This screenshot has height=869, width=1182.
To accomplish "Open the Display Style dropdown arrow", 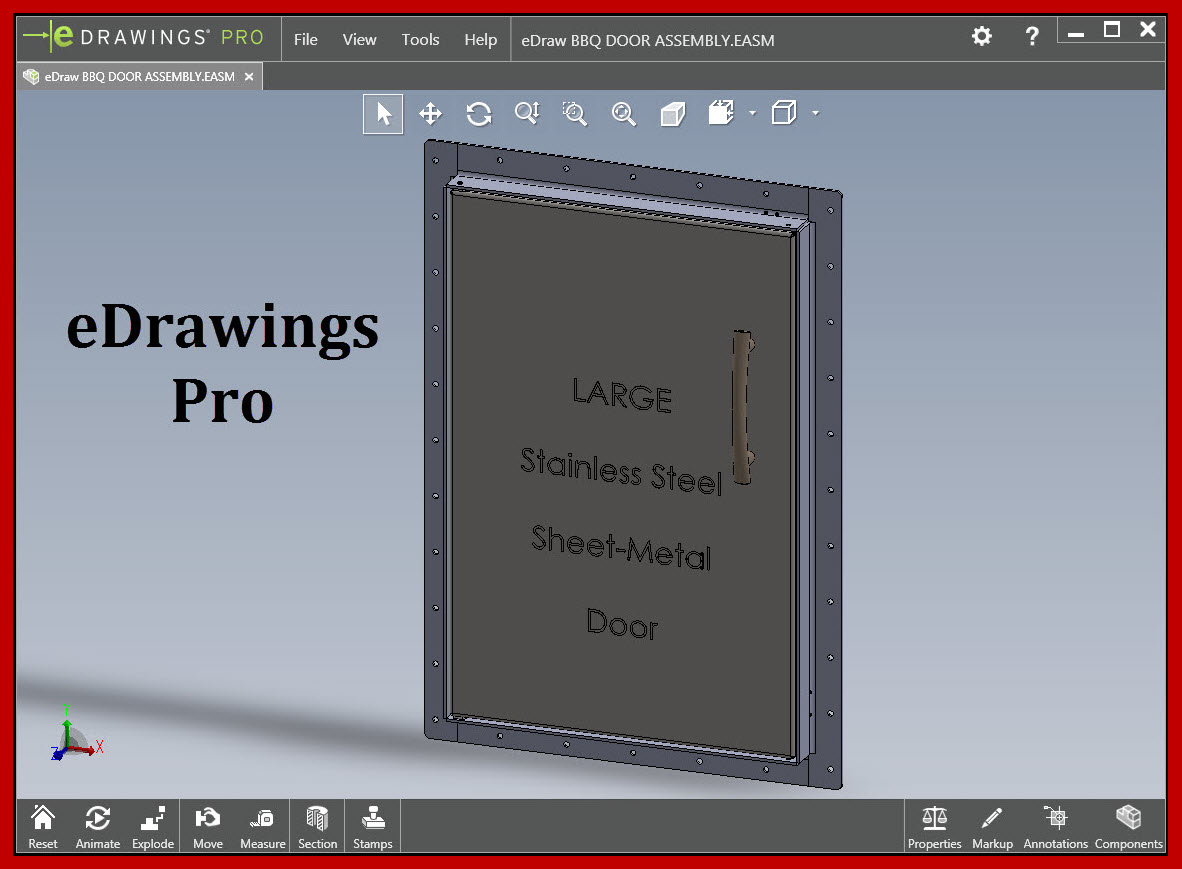I will 816,113.
